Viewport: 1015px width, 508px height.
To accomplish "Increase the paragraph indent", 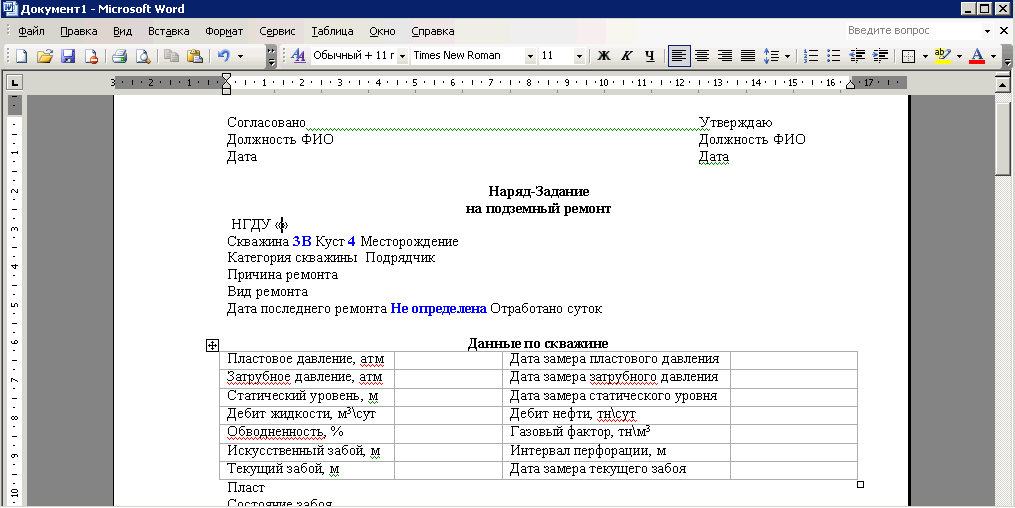I will click(x=880, y=56).
